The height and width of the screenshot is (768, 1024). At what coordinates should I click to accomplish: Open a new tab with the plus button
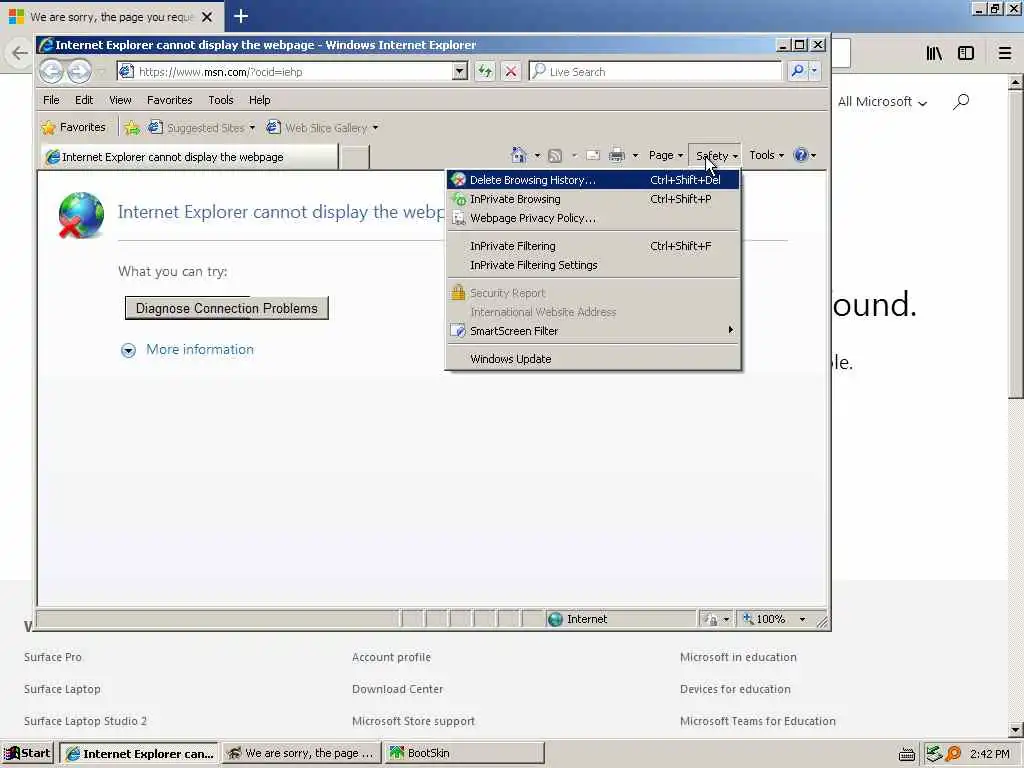[241, 16]
